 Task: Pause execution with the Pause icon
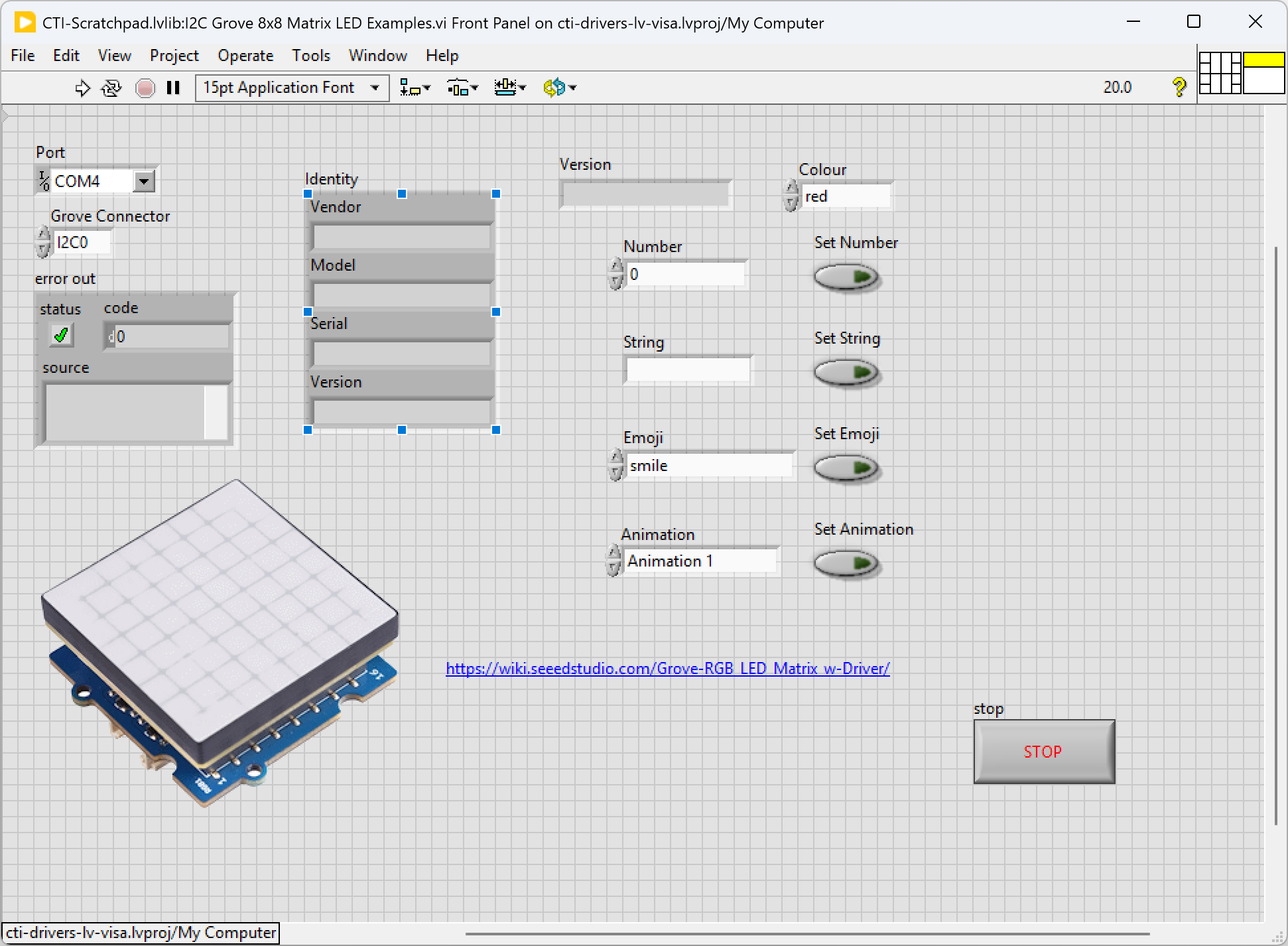pyautogui.click(x=173, y=88)
